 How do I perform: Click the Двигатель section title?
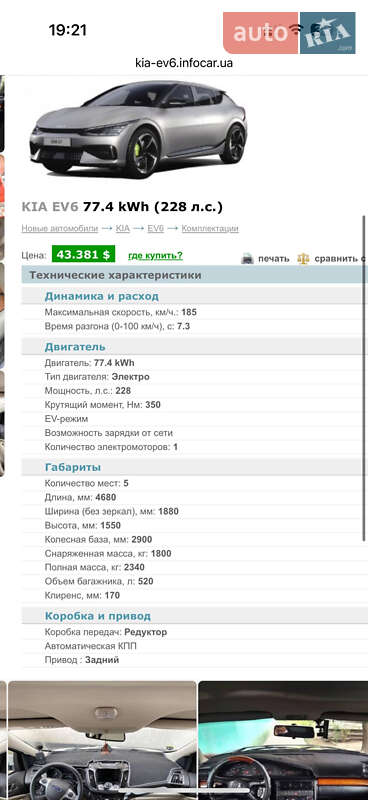[75, 347]
